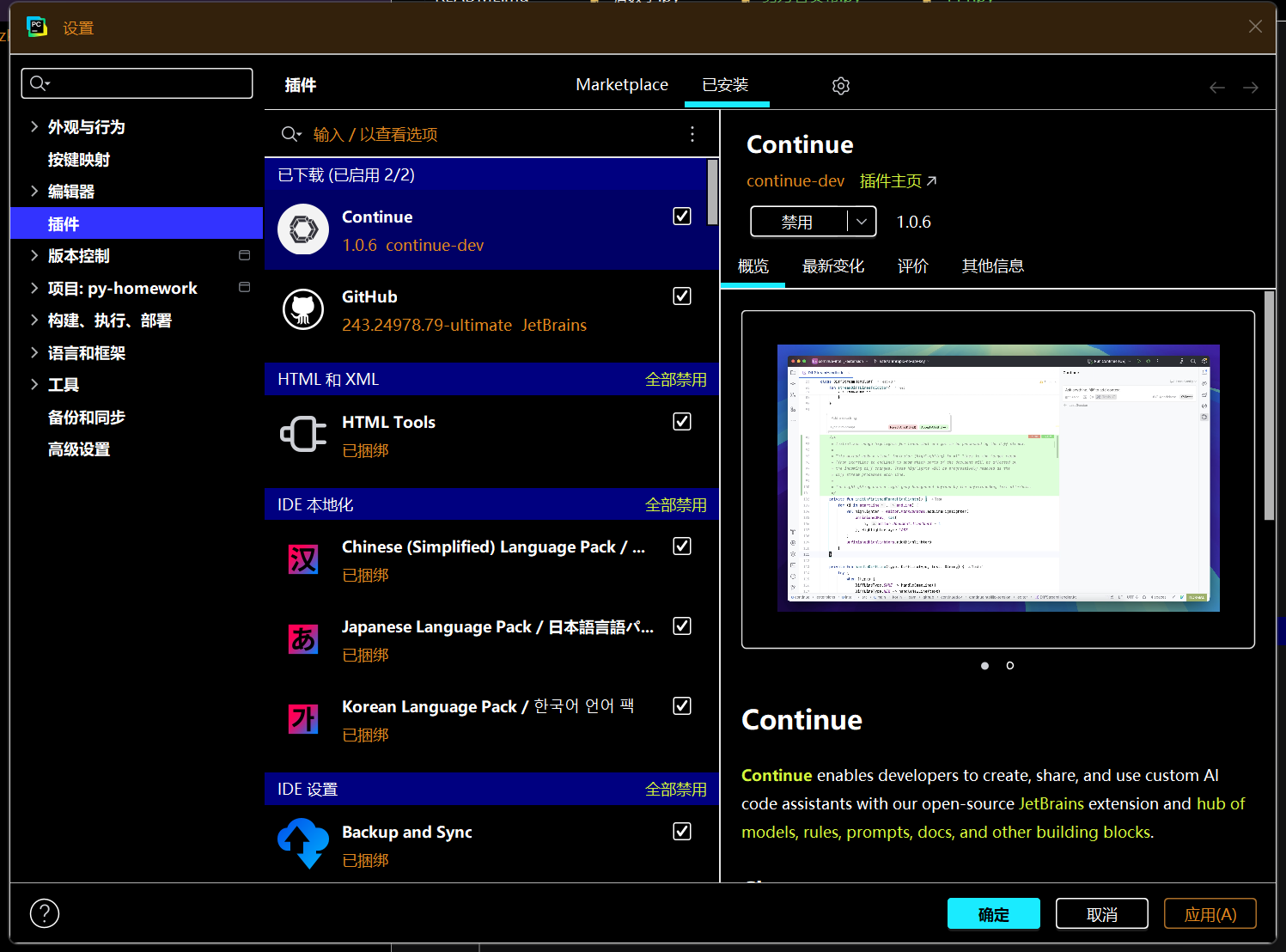Screen dimensions: 1286x952
Task: Open the 概览 tab
Action: pyautogui.click(x=753, y=266)
